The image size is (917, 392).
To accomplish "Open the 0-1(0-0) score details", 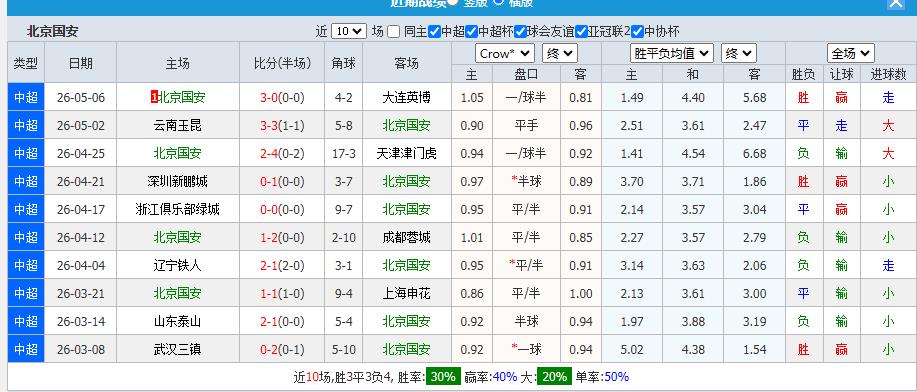I will coord(282,182).
